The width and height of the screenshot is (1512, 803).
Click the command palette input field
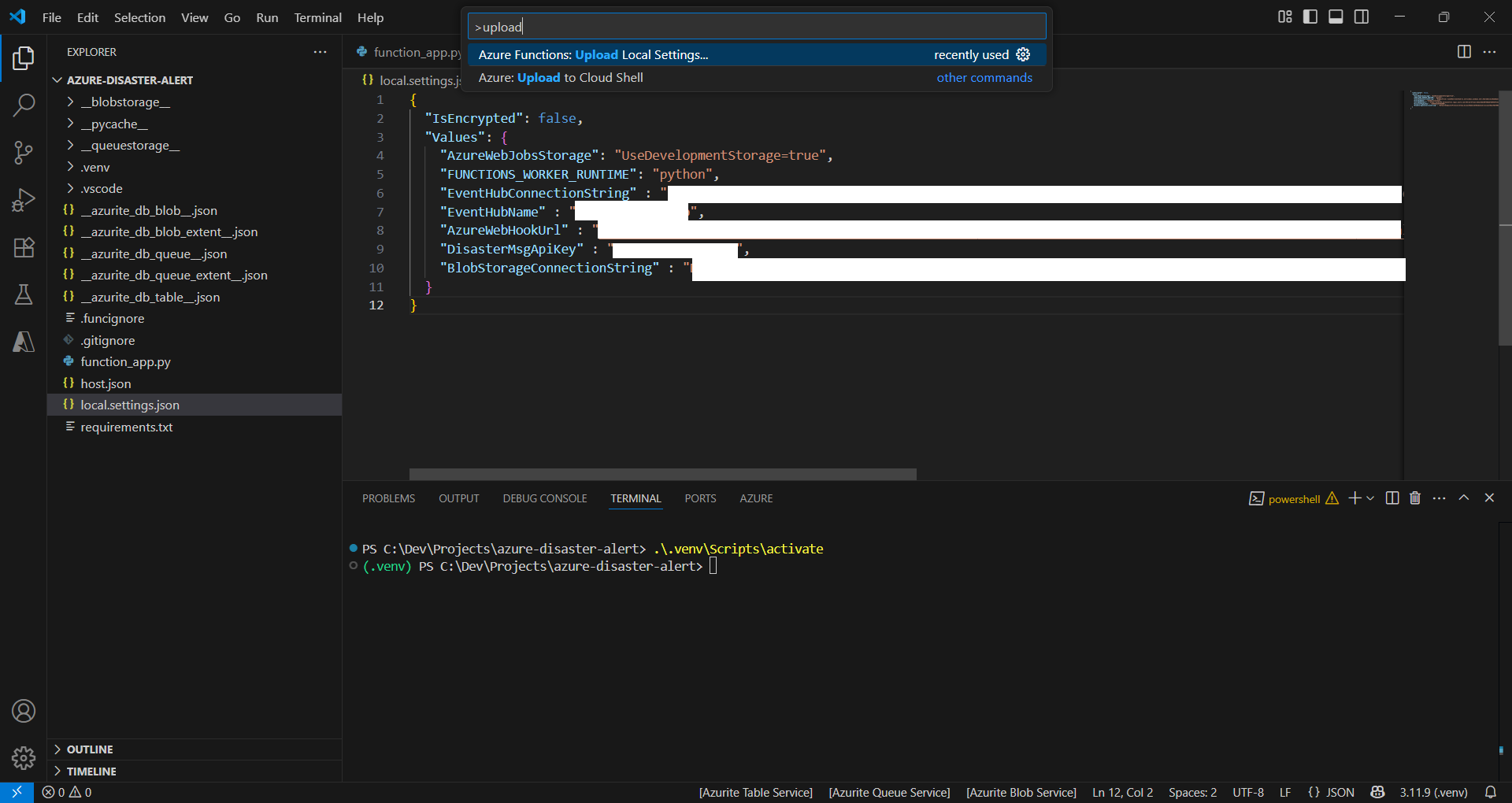756,27
